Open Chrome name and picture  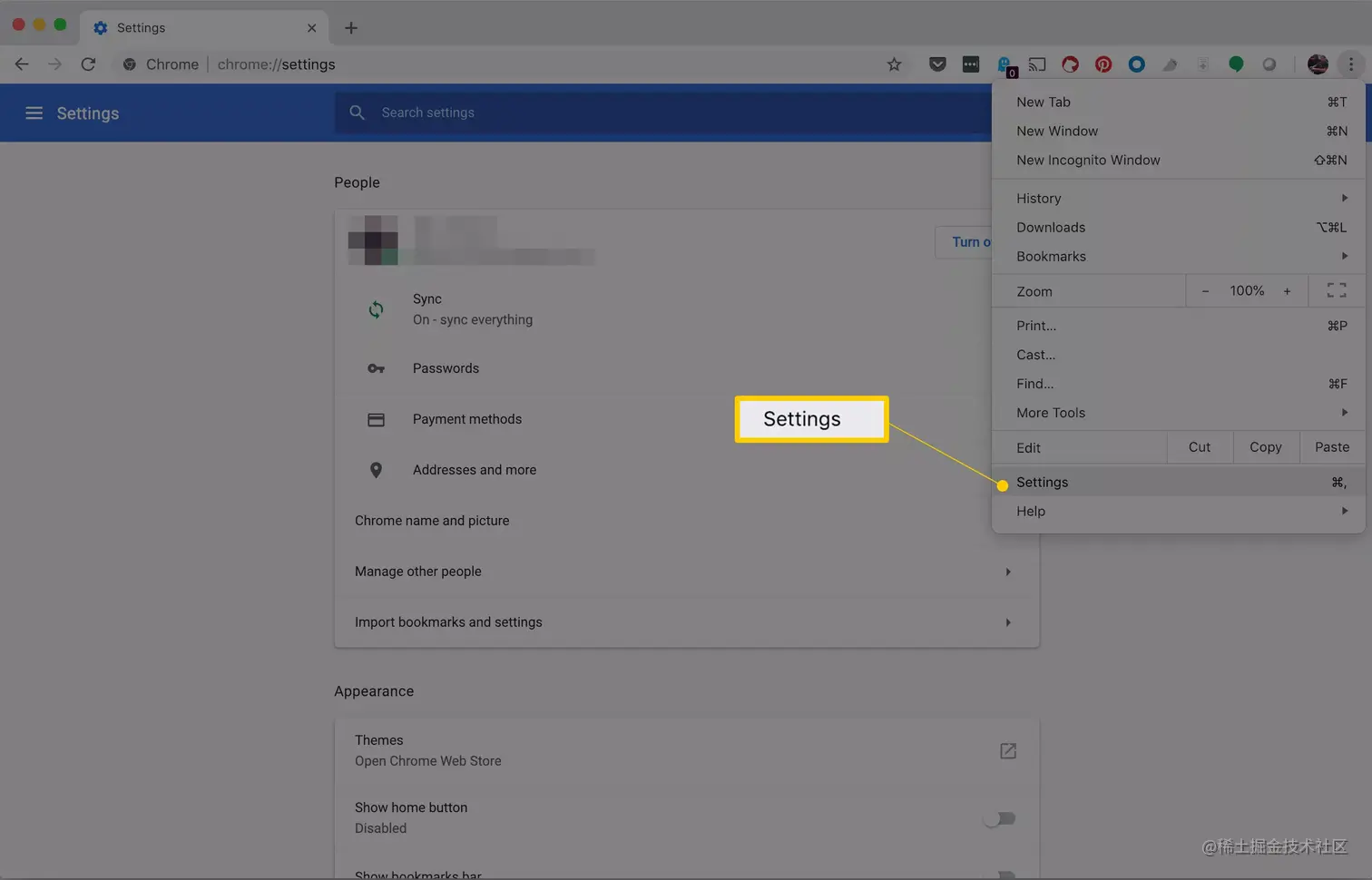pyautogui.click(x=686, y=521)
